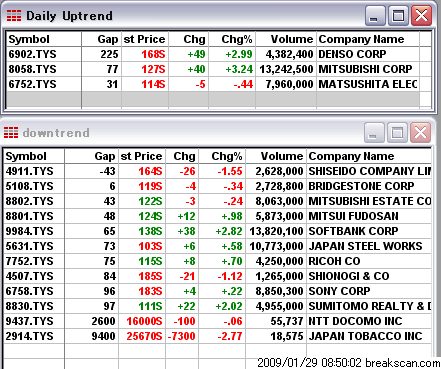Sort downtrend table by Volume column header
Viewport: 441px width, 369px height.
point(276,156)
